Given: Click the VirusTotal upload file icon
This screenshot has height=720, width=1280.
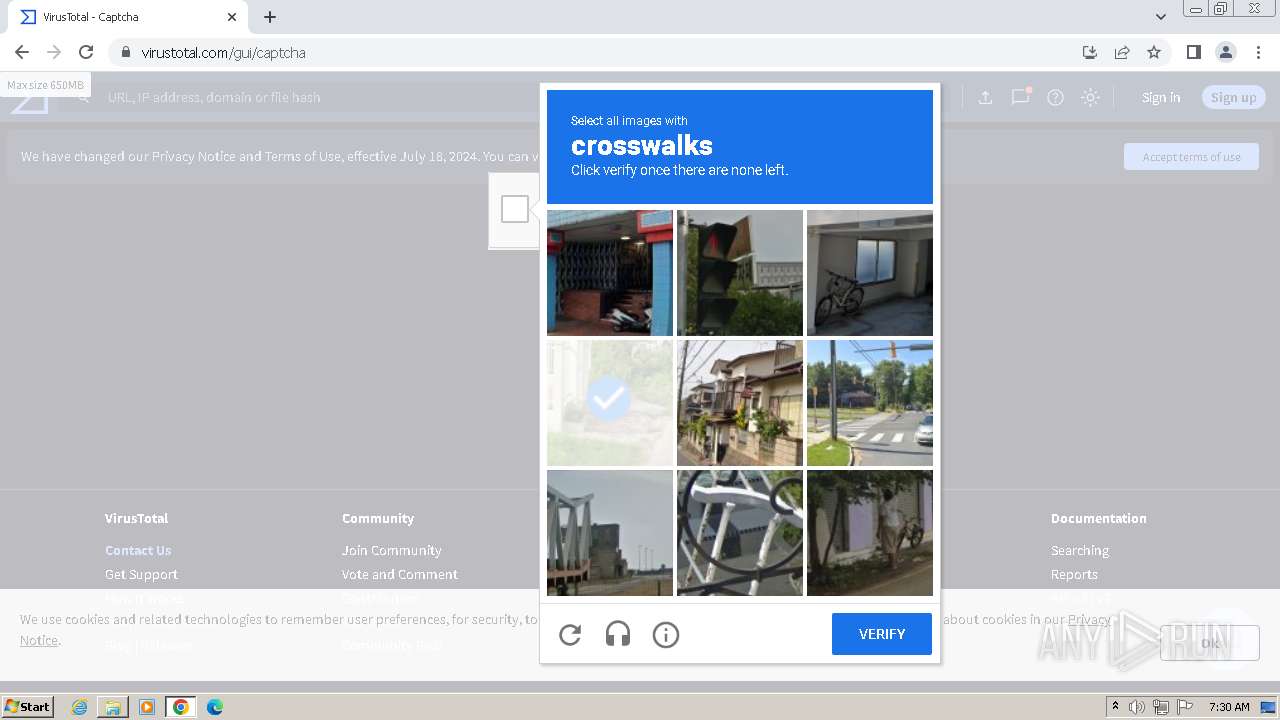Looking at the screenshot, I should coord(985,97).
